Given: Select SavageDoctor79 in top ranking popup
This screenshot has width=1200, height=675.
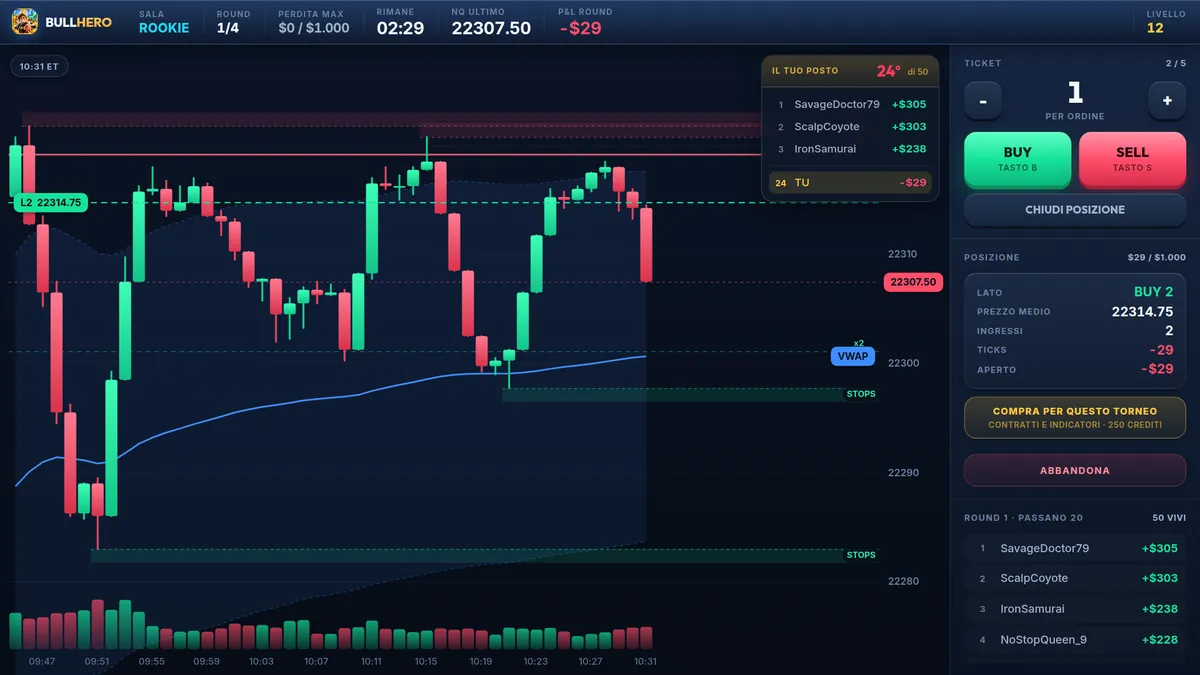Looking at the screenshot, I should point(850,104).
